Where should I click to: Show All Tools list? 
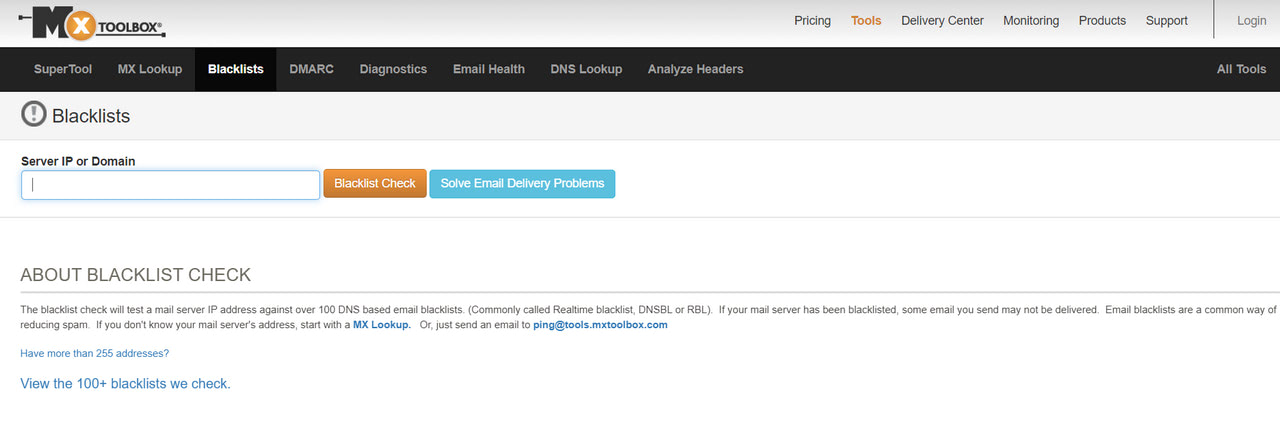pyautogui.click(x=1241, y=69)
